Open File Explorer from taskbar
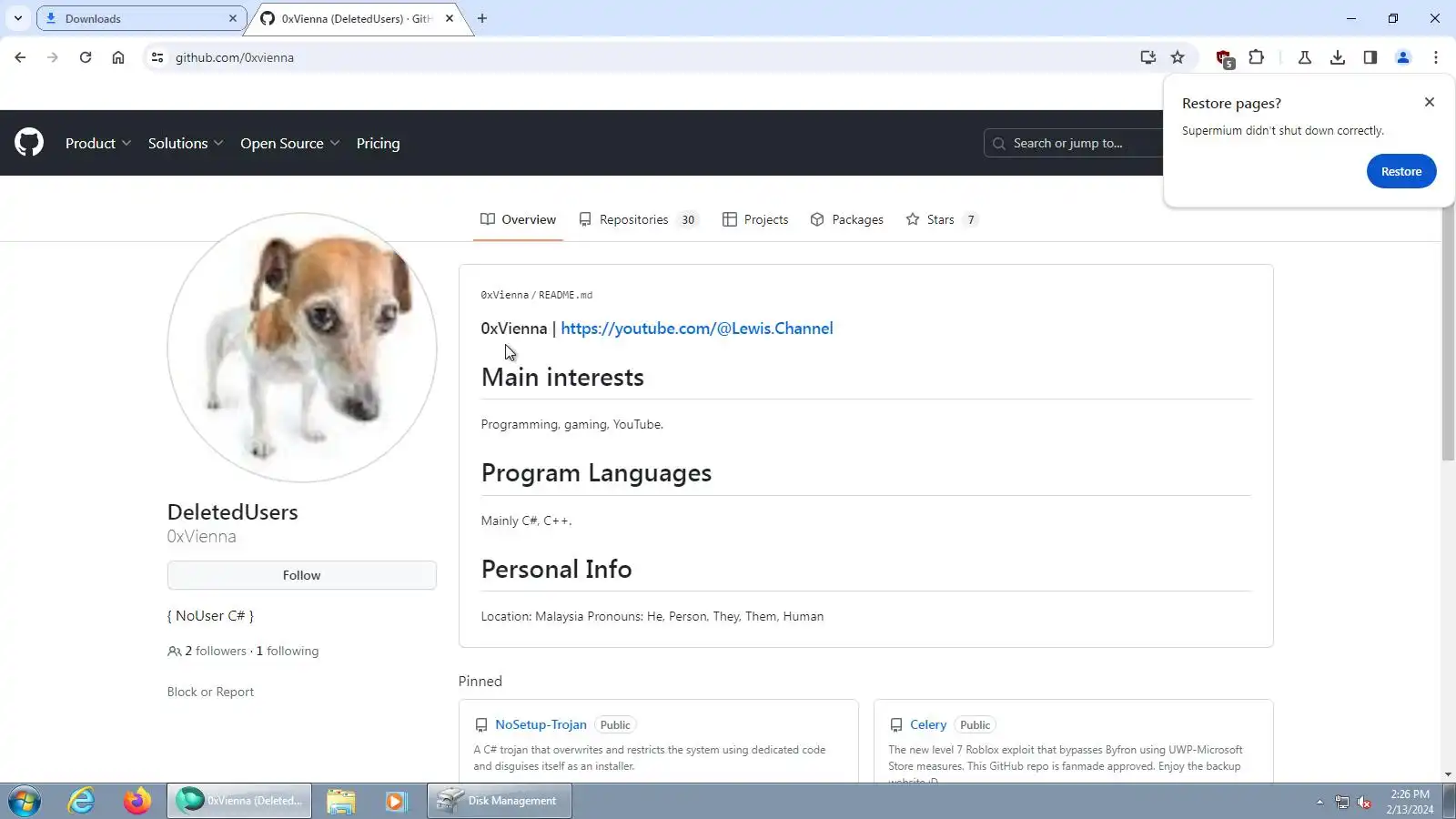Screen dimensions: 1456x819 341,801
